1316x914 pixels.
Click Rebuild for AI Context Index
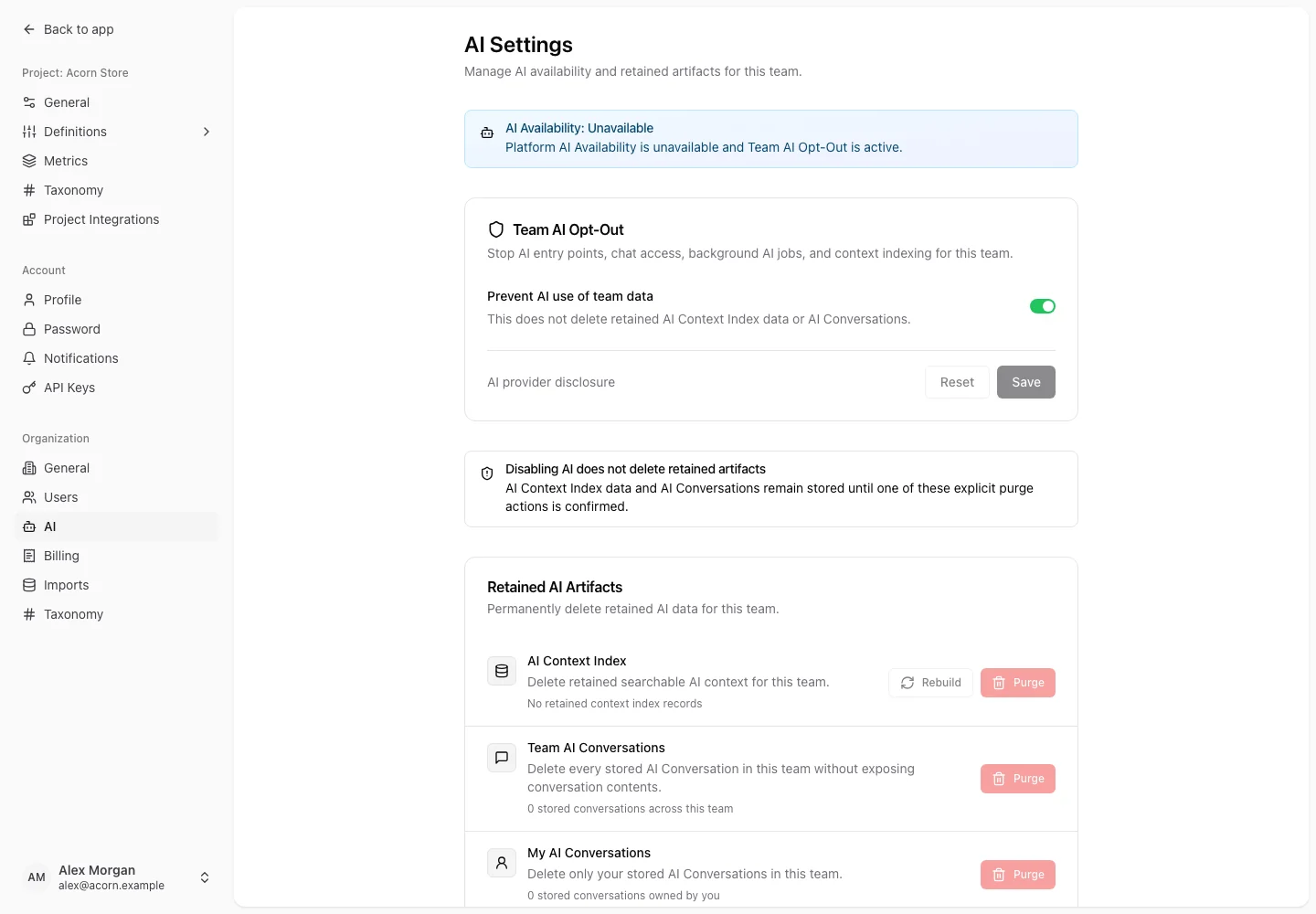coord(930,683)
